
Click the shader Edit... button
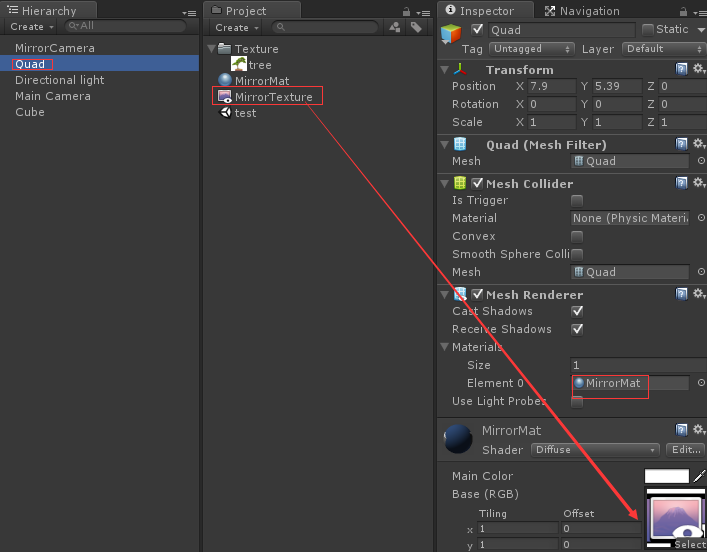[685, 450]
